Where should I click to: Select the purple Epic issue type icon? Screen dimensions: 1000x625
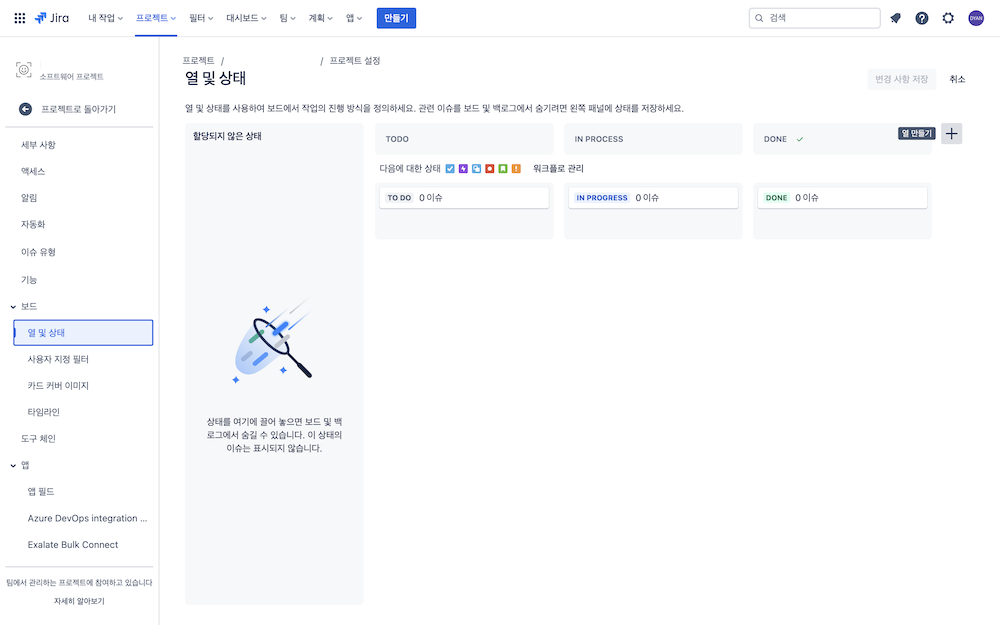tap(463, 168)
